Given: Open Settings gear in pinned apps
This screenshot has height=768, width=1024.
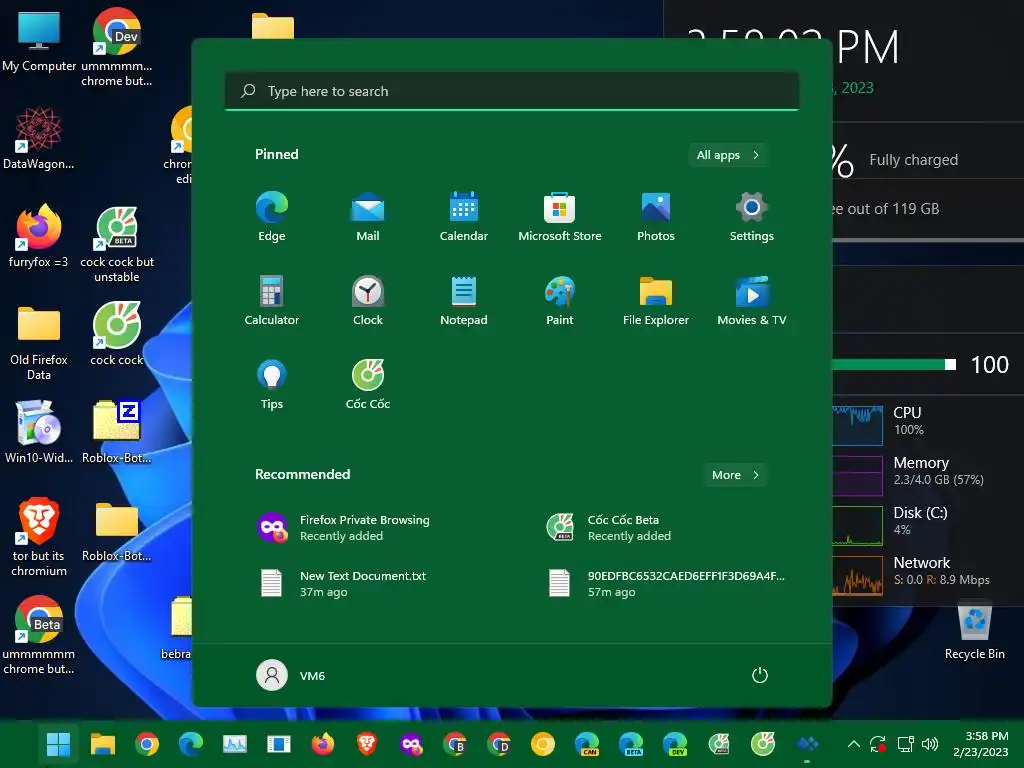Looking at the screenshot, I should pos(752,217).
